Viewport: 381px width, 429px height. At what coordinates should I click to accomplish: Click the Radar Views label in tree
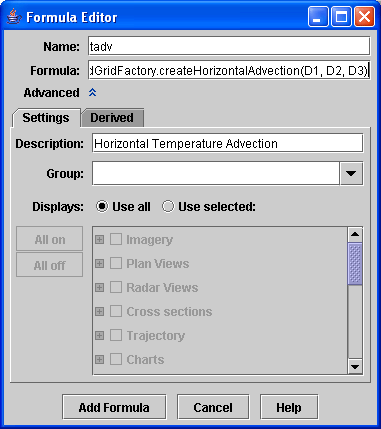pos(162,288)
